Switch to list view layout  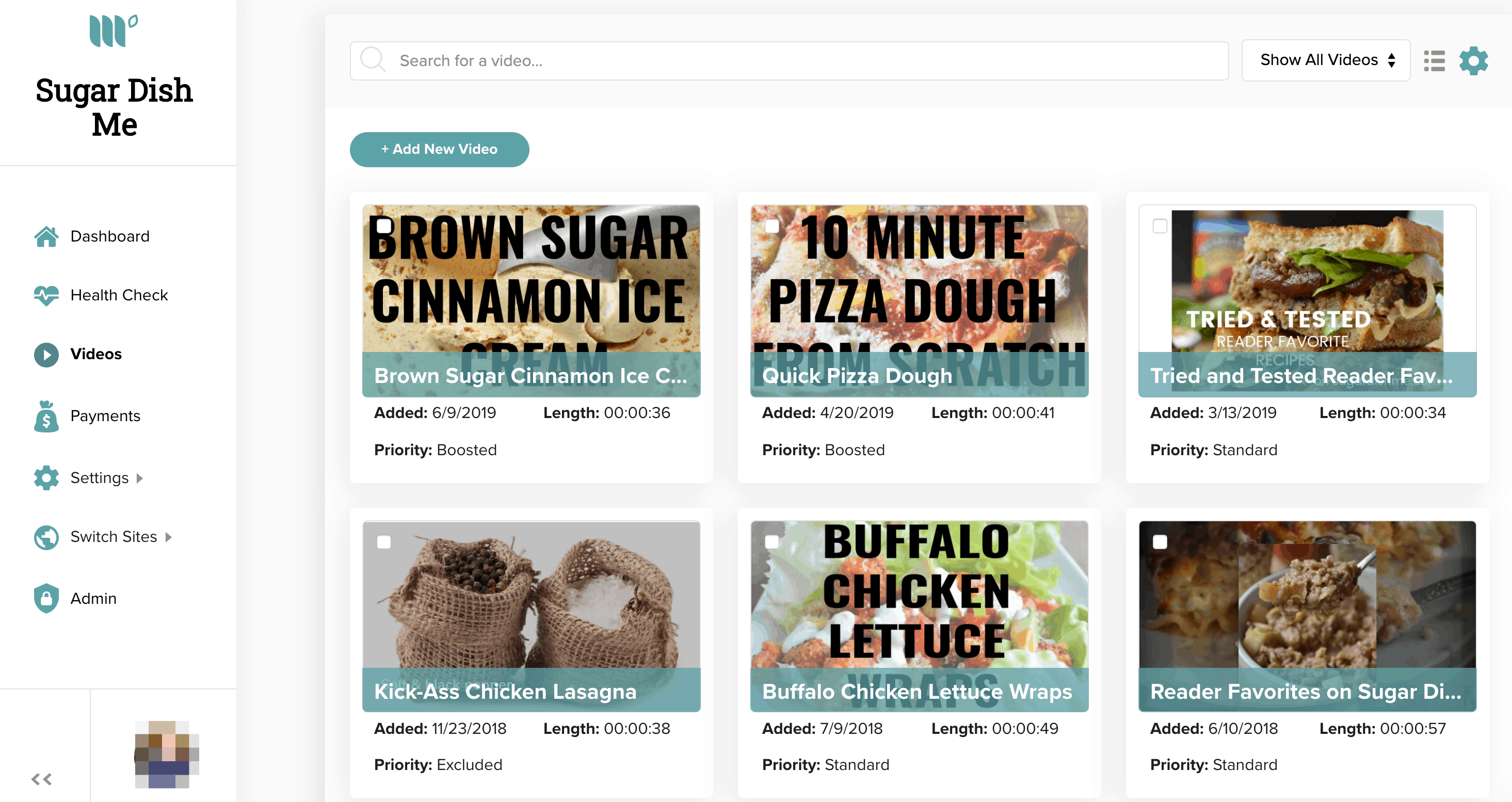tap(1434, 60)
